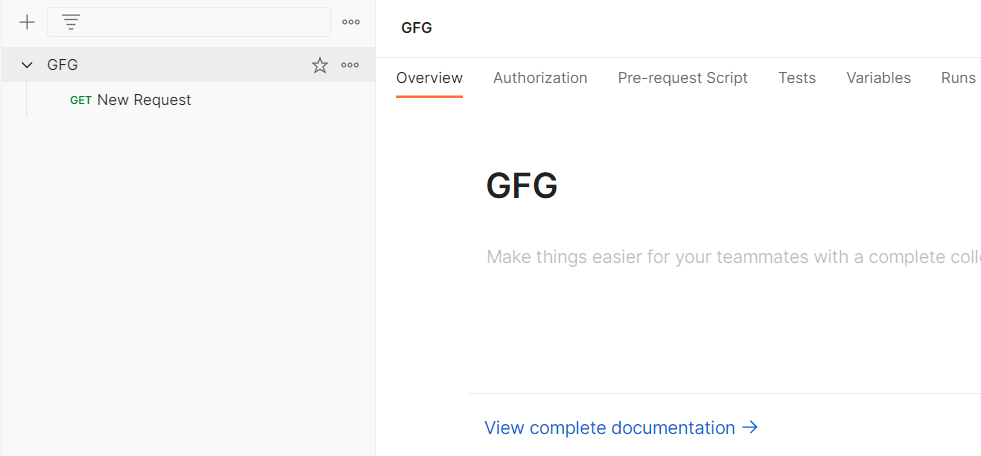
Task: Go to the Pre-request Script tab
Action: click(682, 78)
